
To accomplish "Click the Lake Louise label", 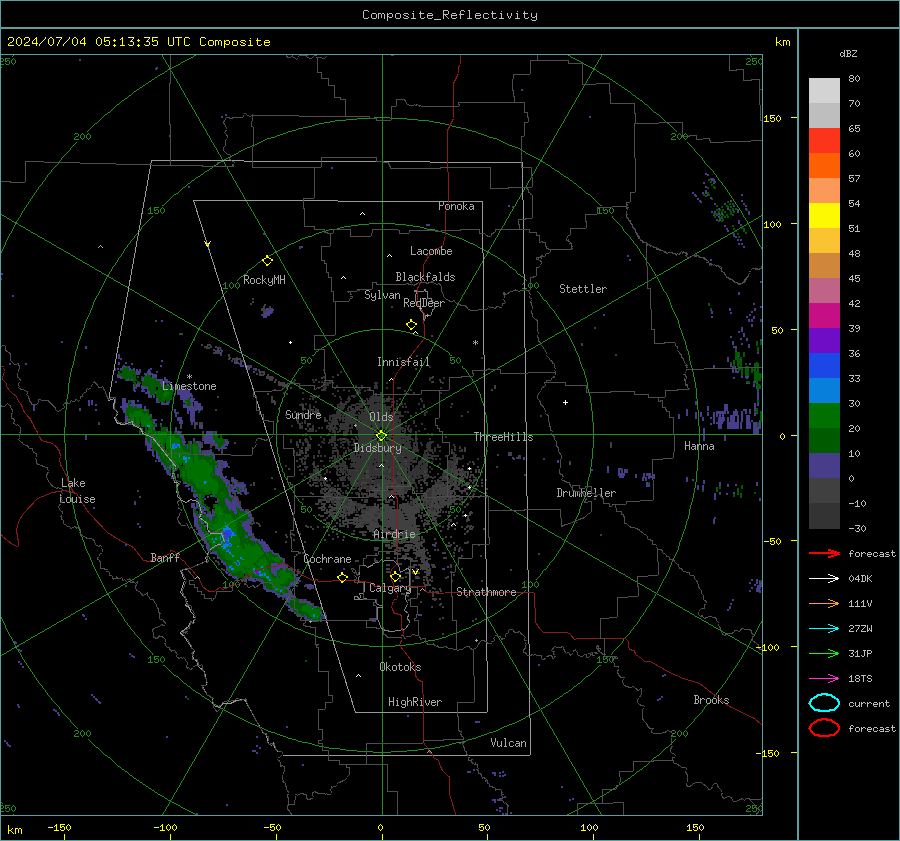I will pyautogui.click(x=77, y=491).
